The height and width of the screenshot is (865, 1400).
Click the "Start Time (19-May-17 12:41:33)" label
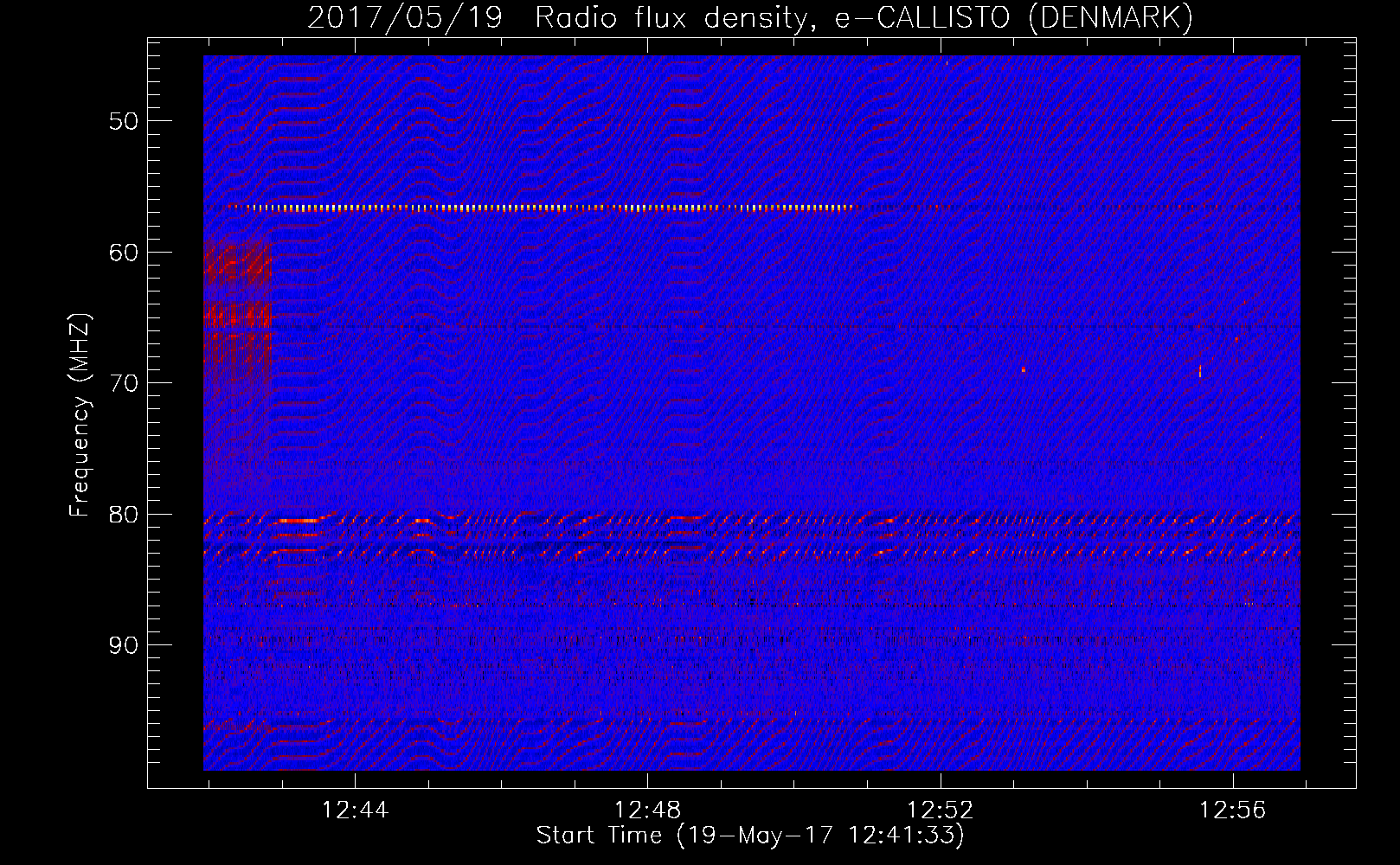(x=750, y=836)
